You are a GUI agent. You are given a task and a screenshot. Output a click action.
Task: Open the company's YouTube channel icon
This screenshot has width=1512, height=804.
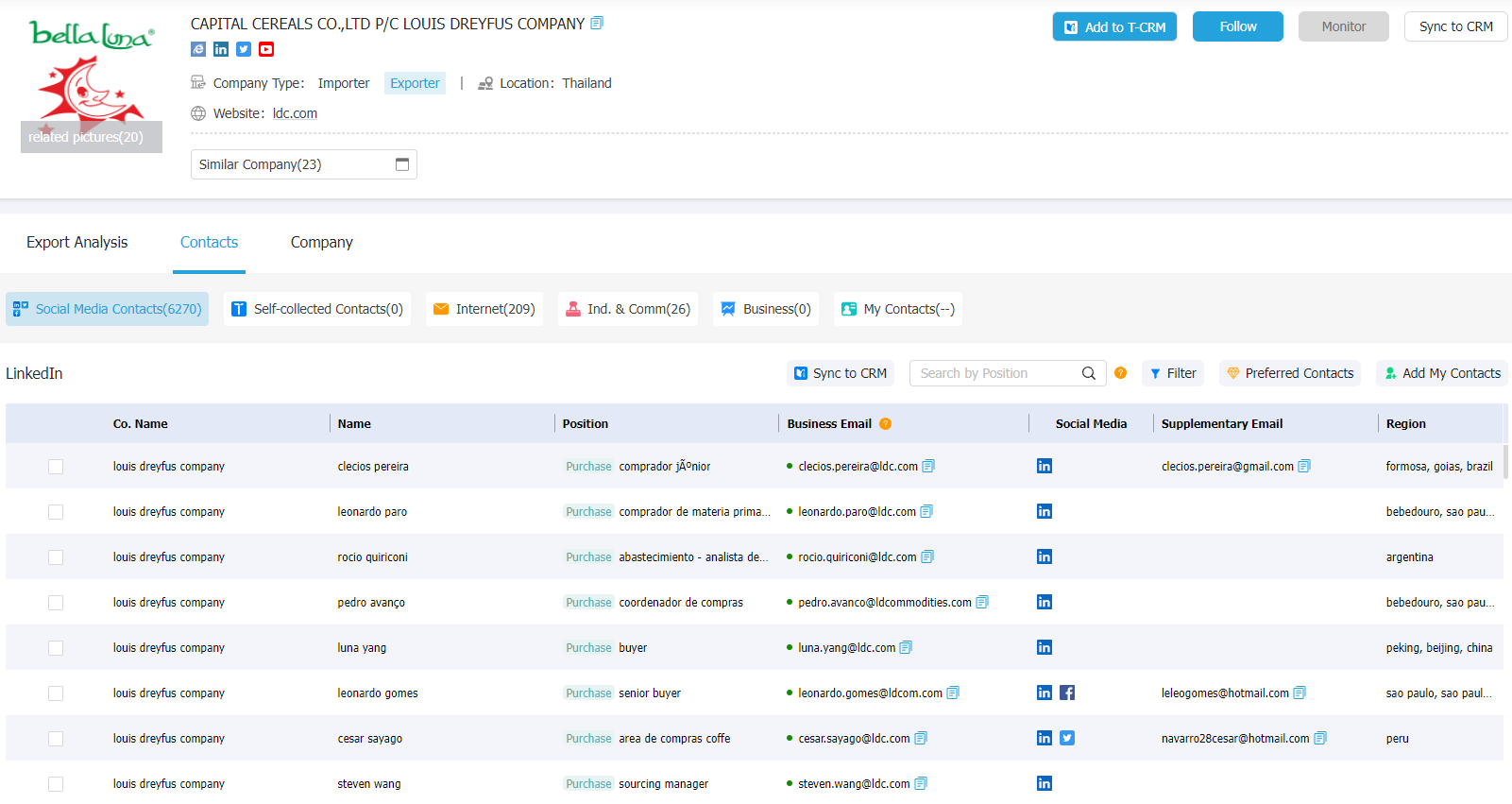(266, 49)
